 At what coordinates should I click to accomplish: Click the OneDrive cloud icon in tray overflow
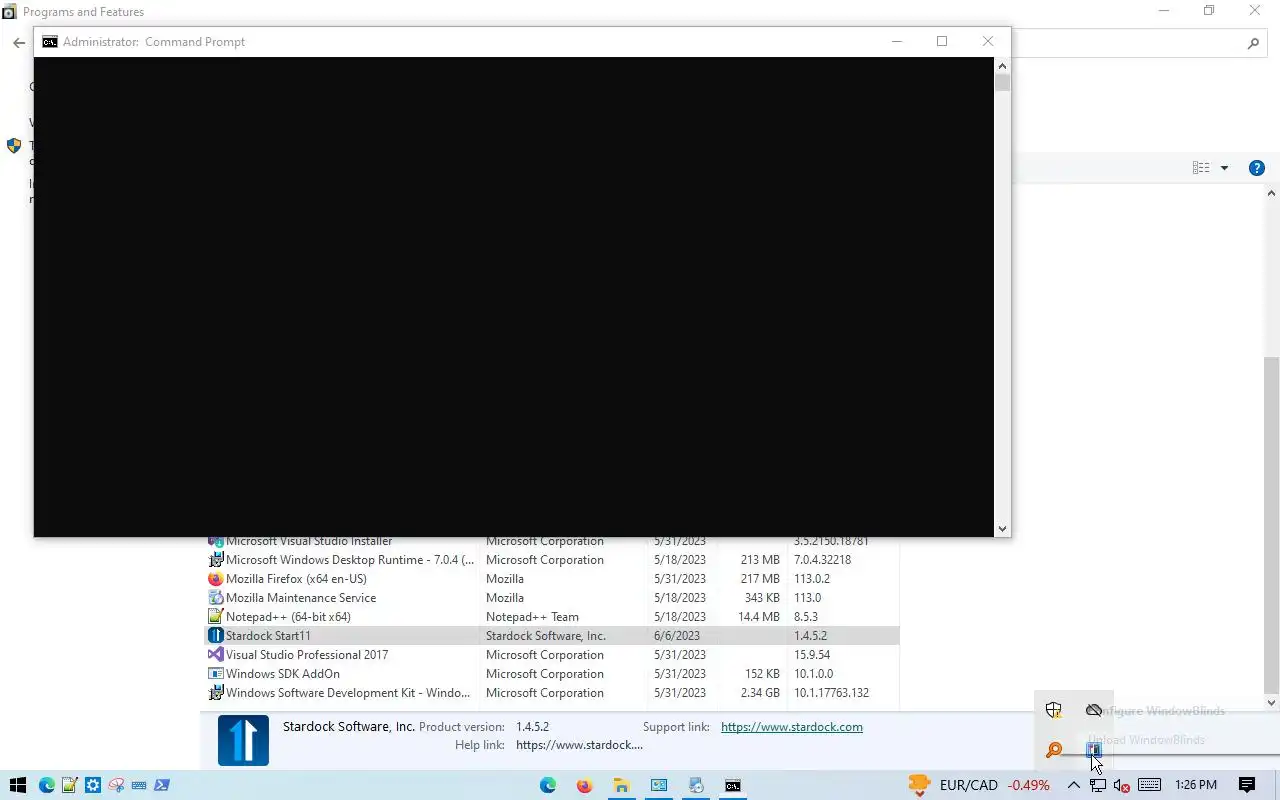1094,710
